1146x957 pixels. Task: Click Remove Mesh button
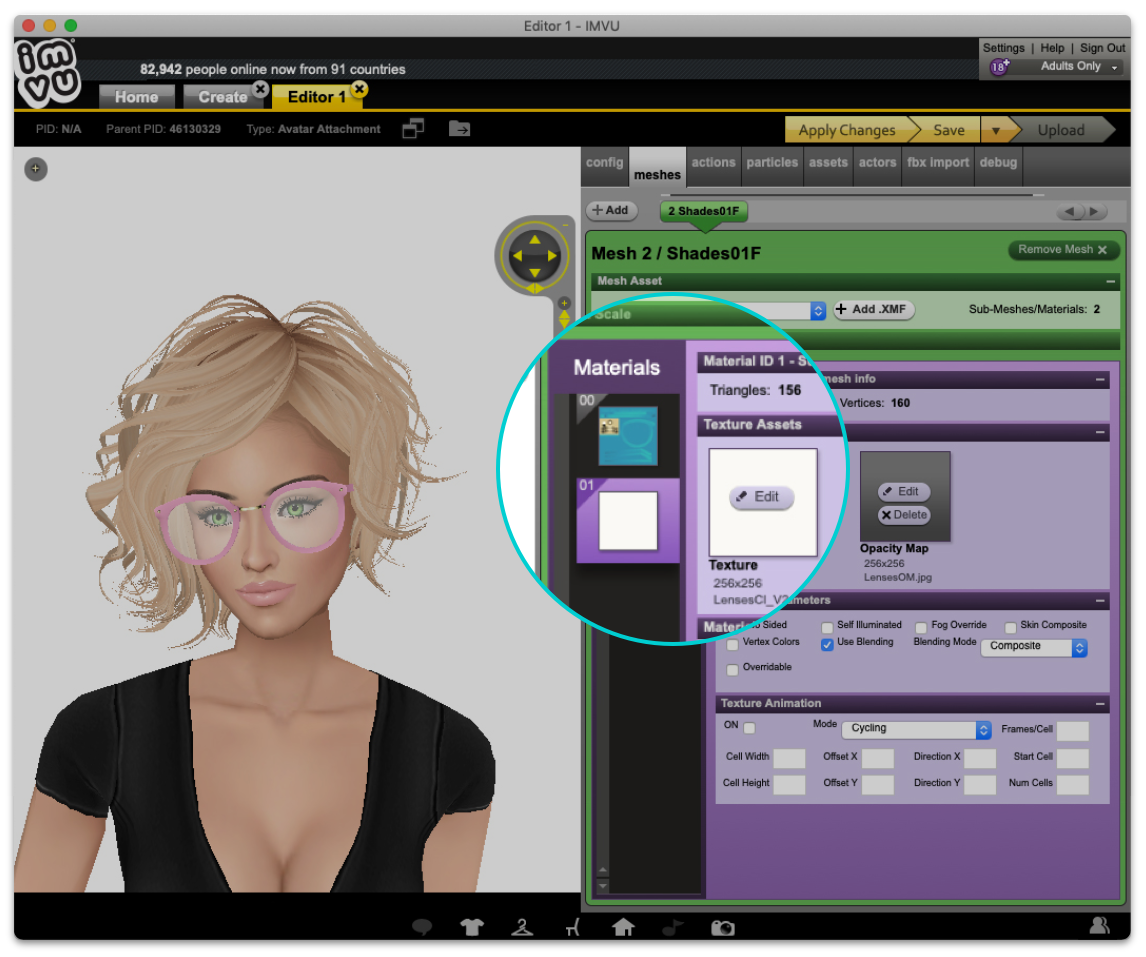coord(1063,250)
